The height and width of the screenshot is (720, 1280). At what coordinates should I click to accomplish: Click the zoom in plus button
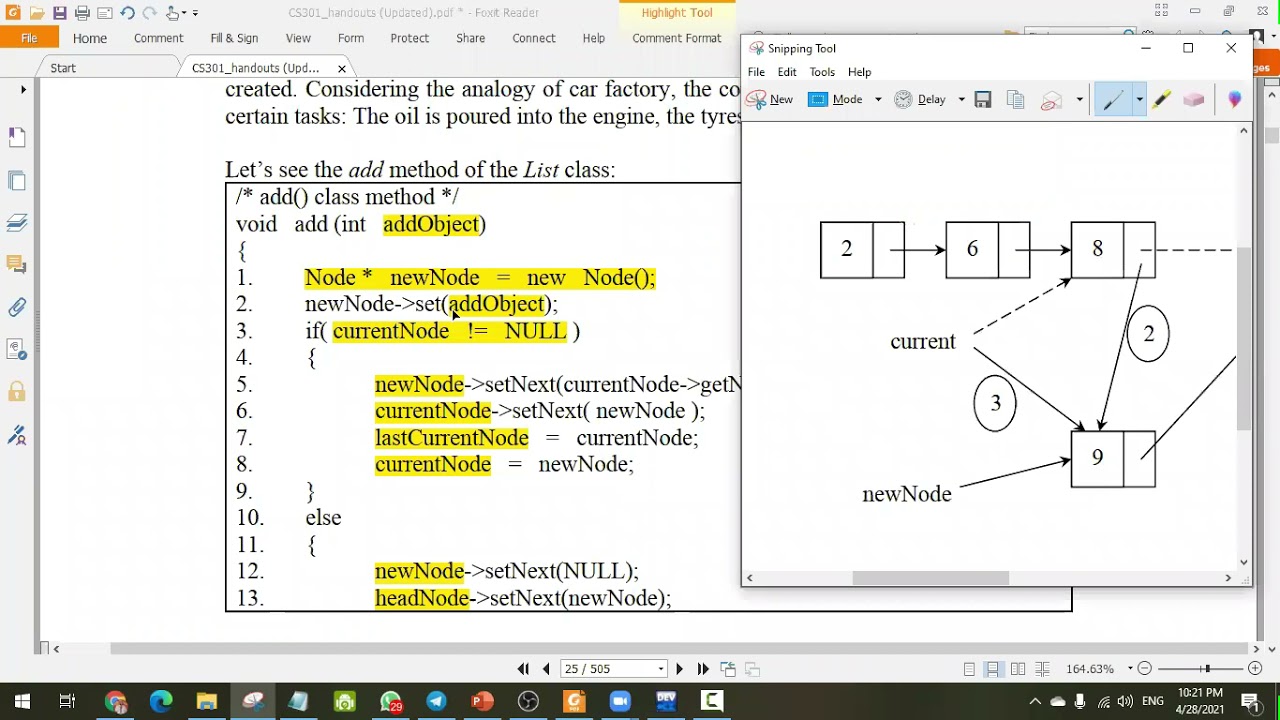coord(1255,669)
